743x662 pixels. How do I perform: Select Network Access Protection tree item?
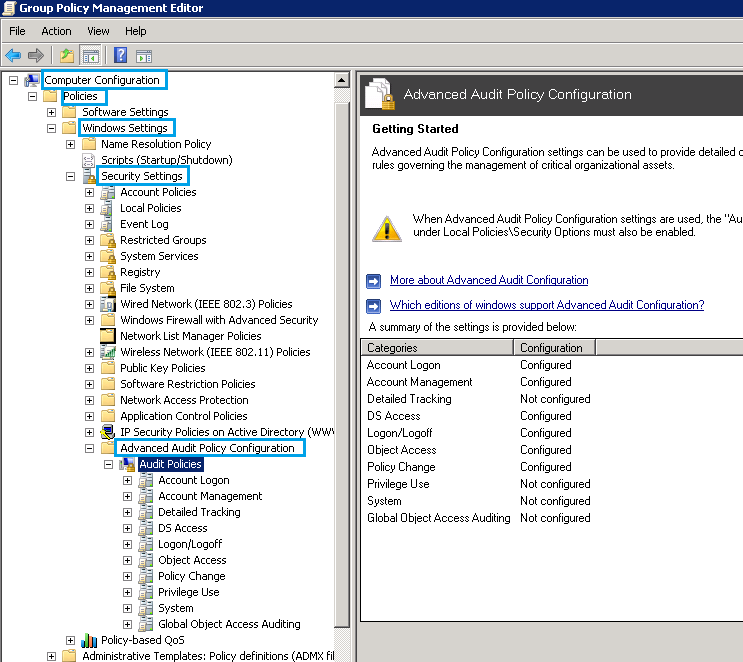[184, 400]
